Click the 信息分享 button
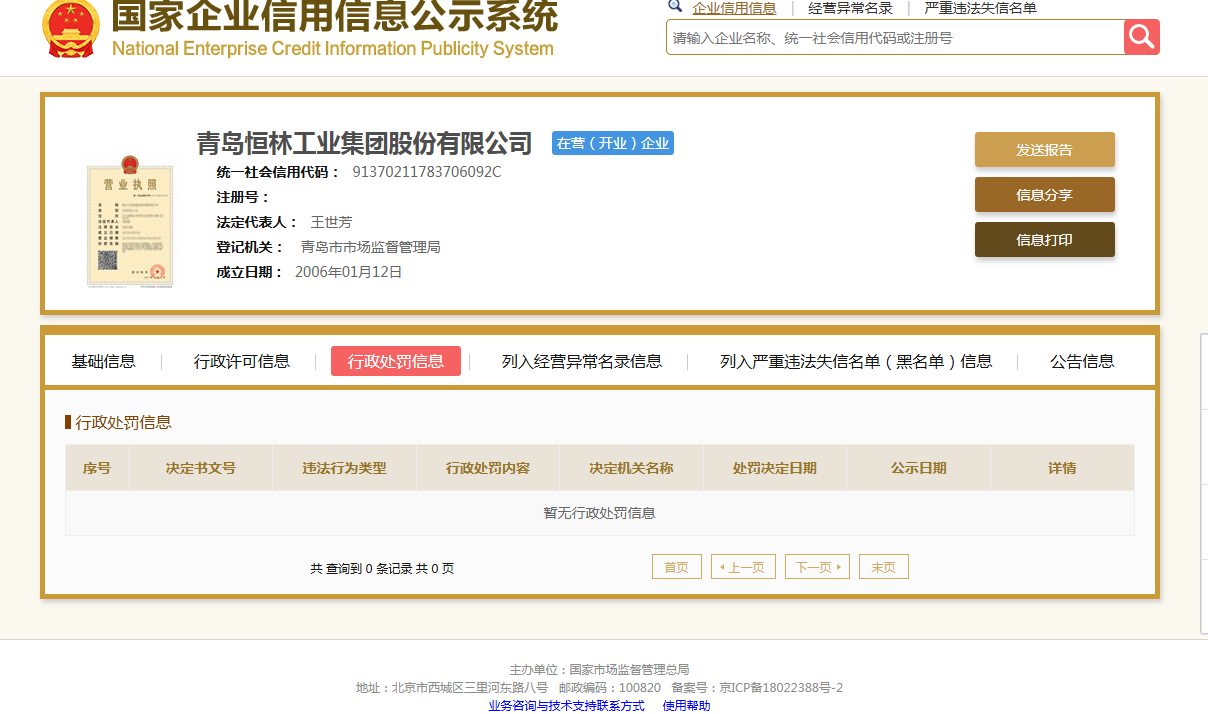The image size is (1208, 714). (1045, 195)
